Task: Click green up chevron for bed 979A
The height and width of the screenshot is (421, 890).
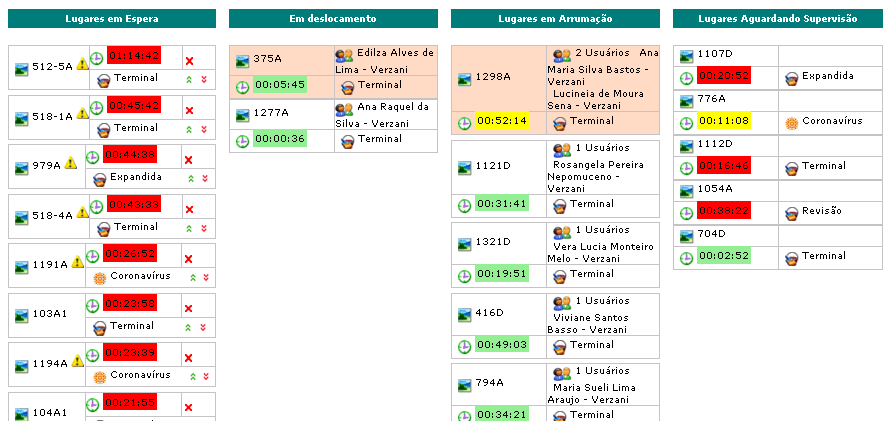Action: 189,178
